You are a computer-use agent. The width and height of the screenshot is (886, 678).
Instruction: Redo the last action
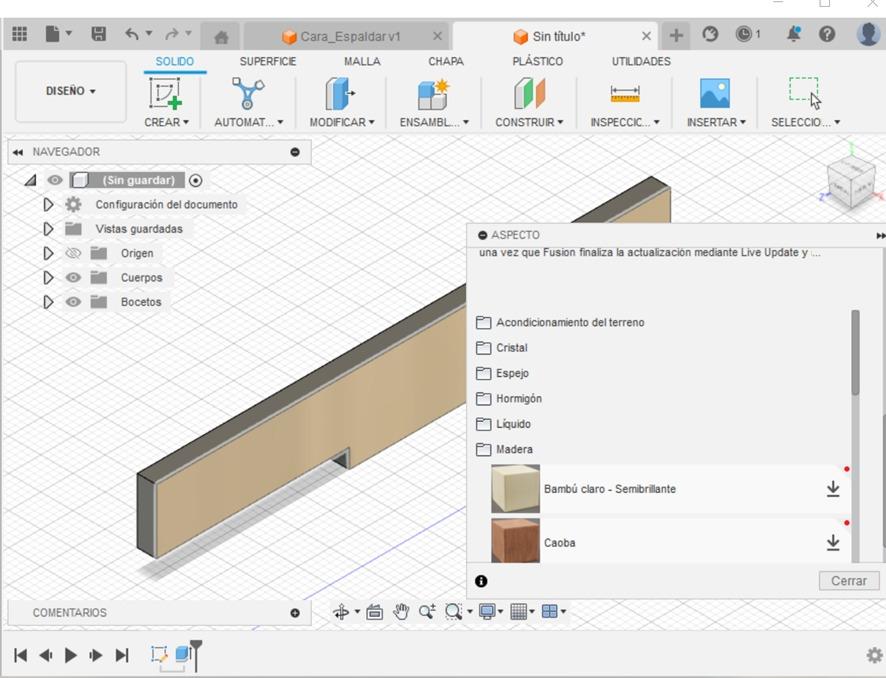(172, 34)
